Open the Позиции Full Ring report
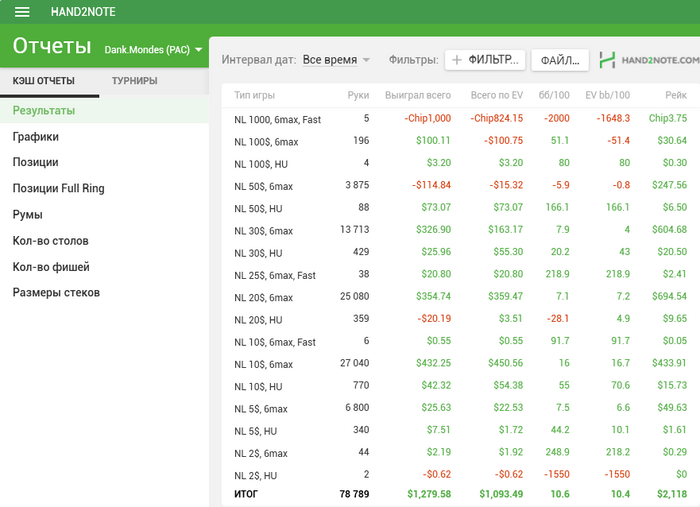 (58, 188)
